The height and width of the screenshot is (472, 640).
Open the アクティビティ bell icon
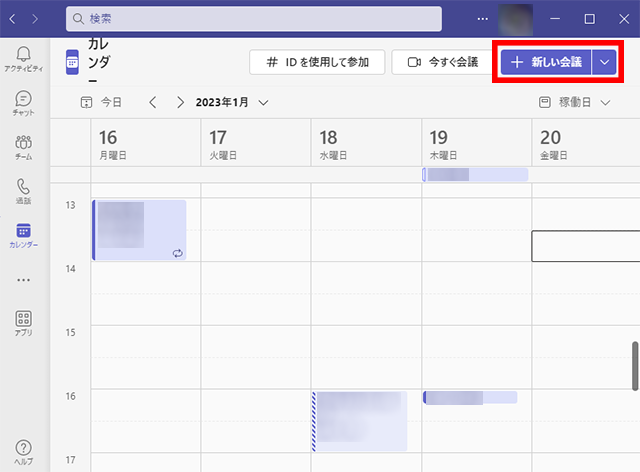point(23,58)
